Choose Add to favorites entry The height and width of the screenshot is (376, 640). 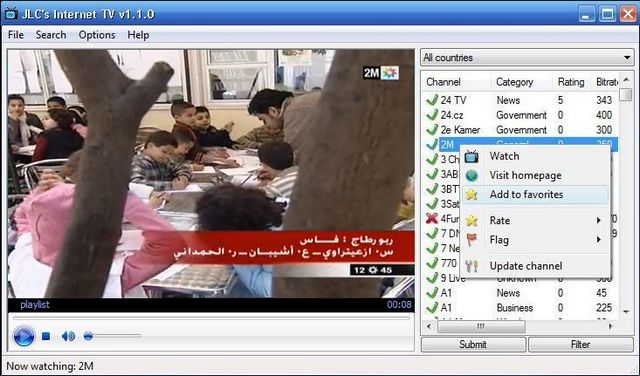(x=536, y=194)
